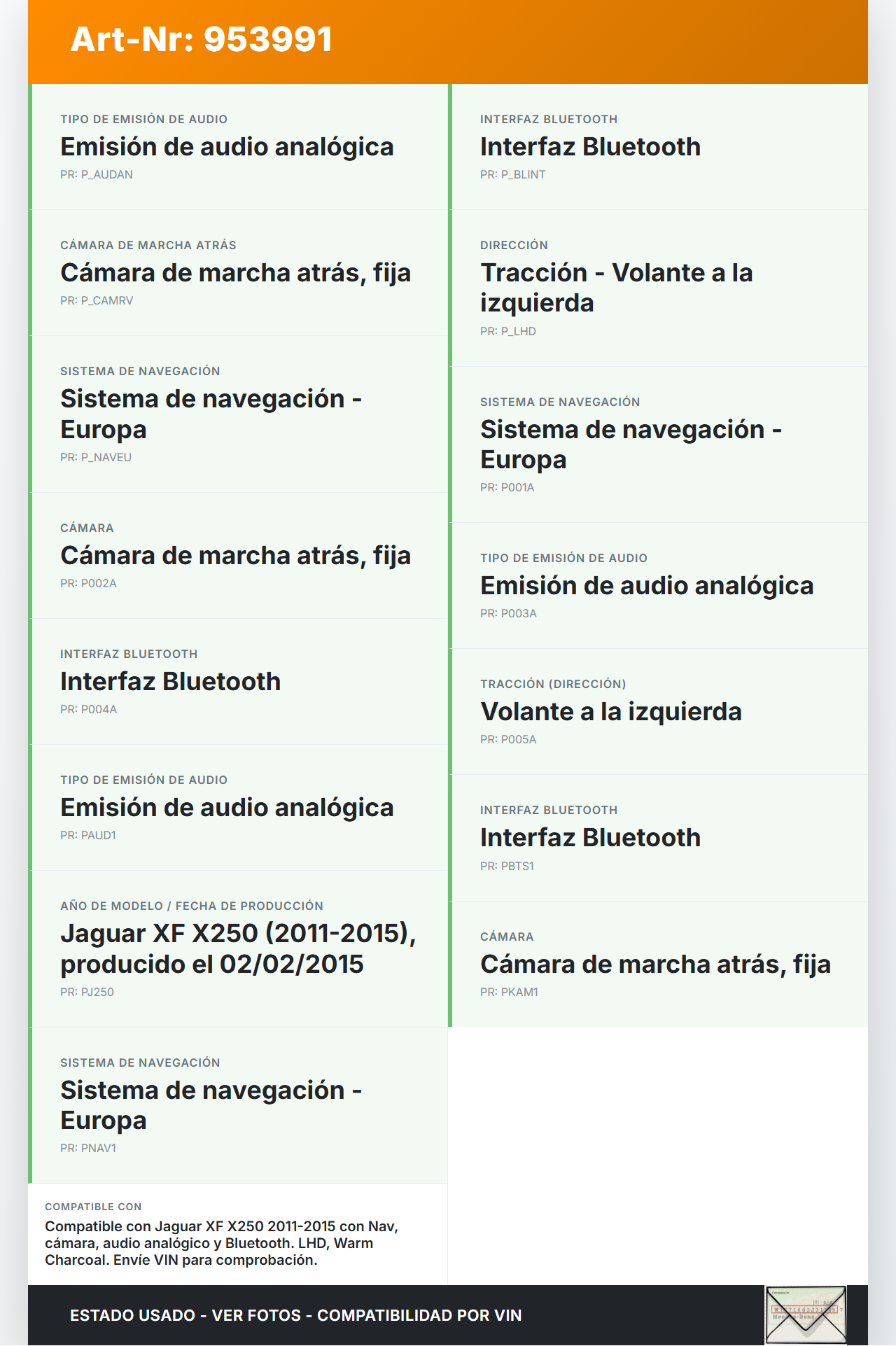Screen dimensions: 896x1346
Task: Click the camera card coded P002A
Action: pos(238,556)
